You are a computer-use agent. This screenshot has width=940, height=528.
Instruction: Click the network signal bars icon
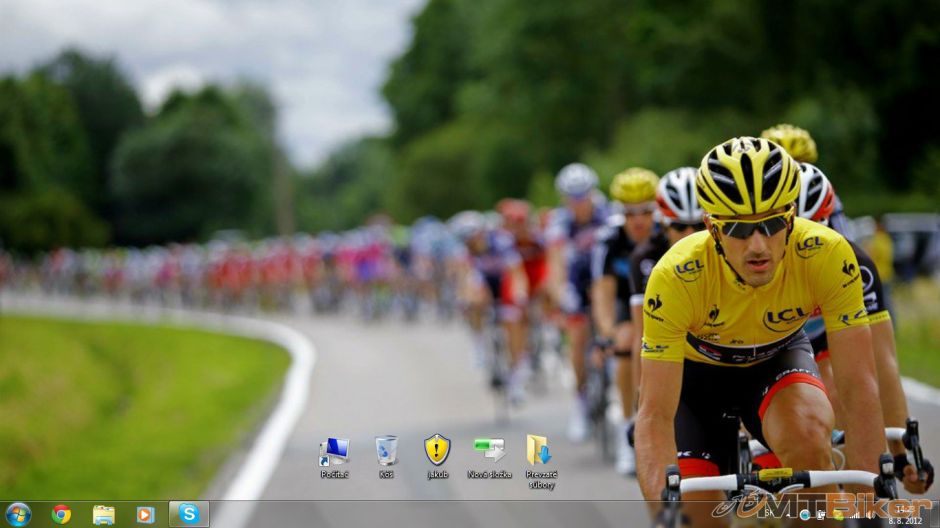855,515
